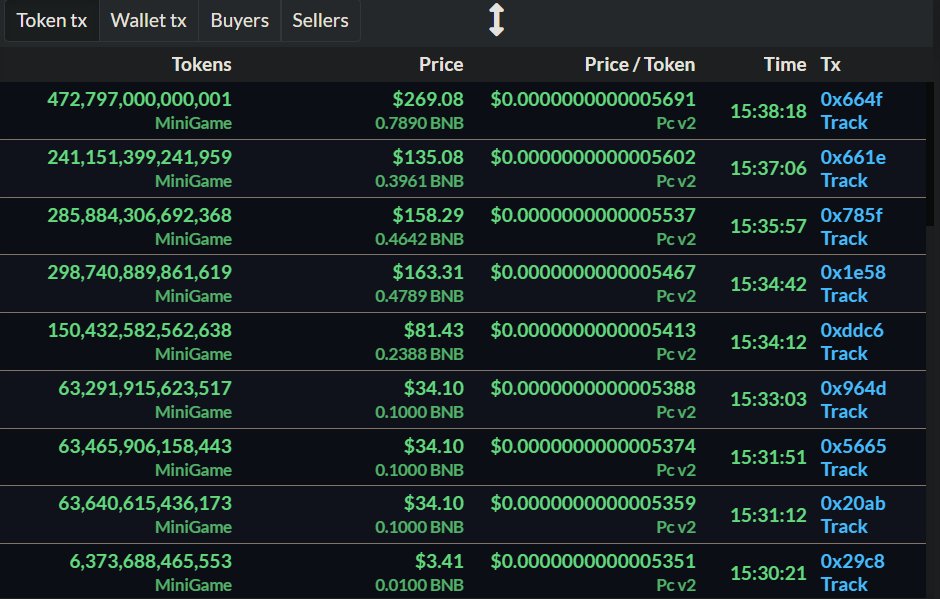Select token amount 63,640,615,436,173
Screen dimensions: 940x599
tap(145, 503)
